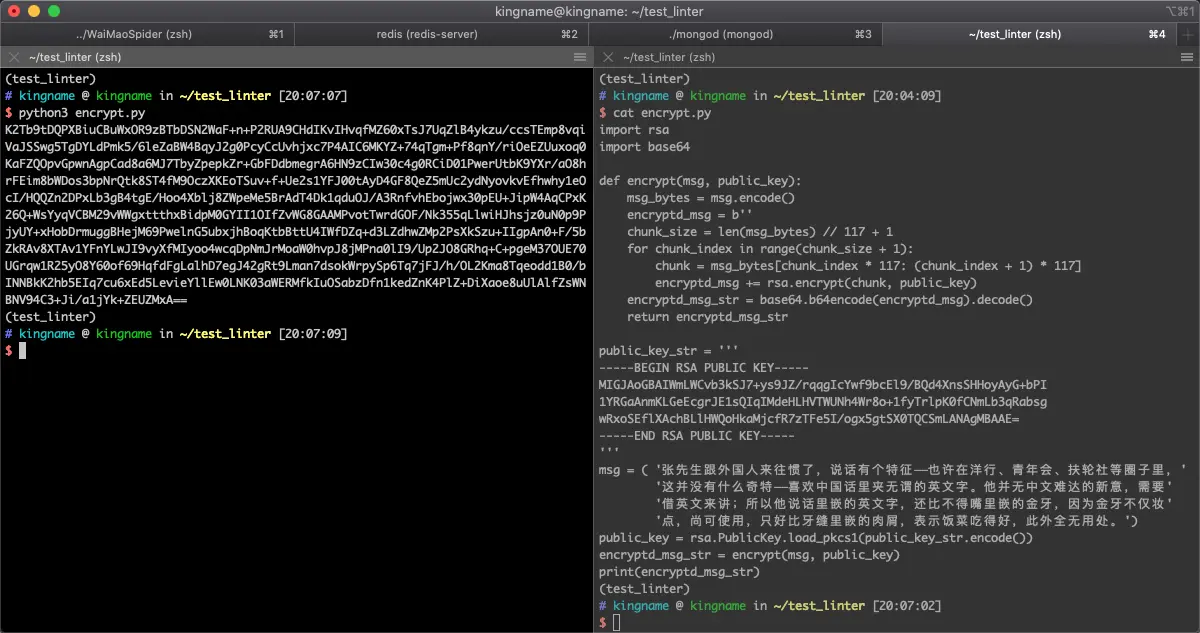
Task: Click the timestamp [20:04:09] in right pane
Action: click(907, 96)
